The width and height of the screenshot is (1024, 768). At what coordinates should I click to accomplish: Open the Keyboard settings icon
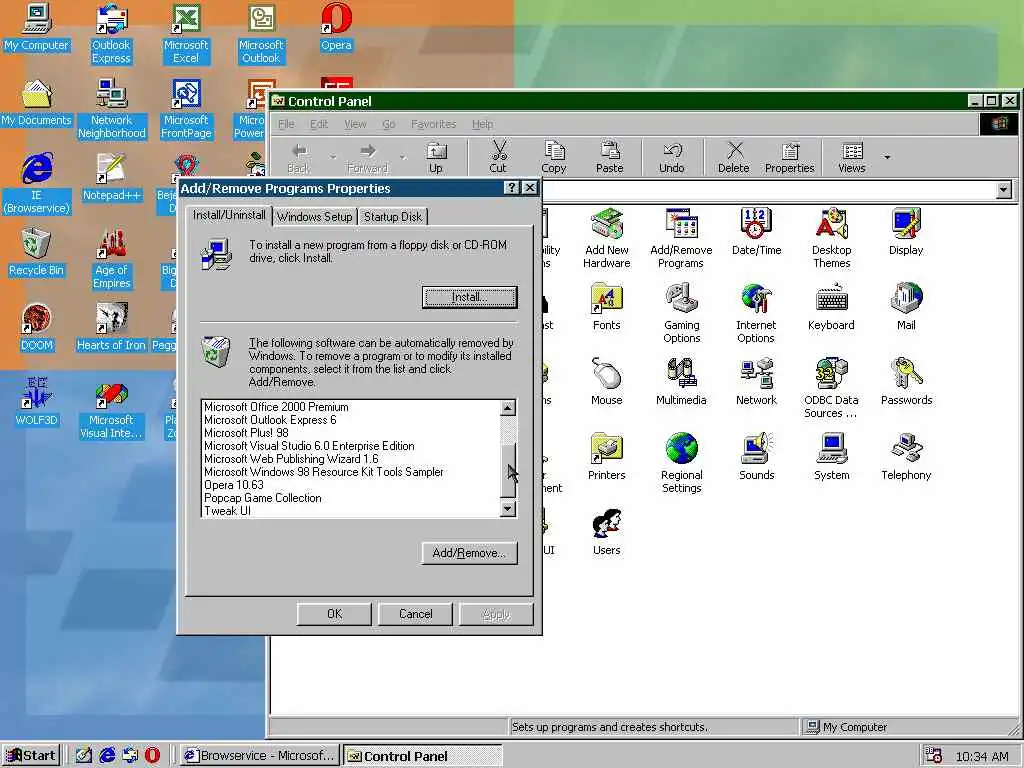click(x=831, y=306)
